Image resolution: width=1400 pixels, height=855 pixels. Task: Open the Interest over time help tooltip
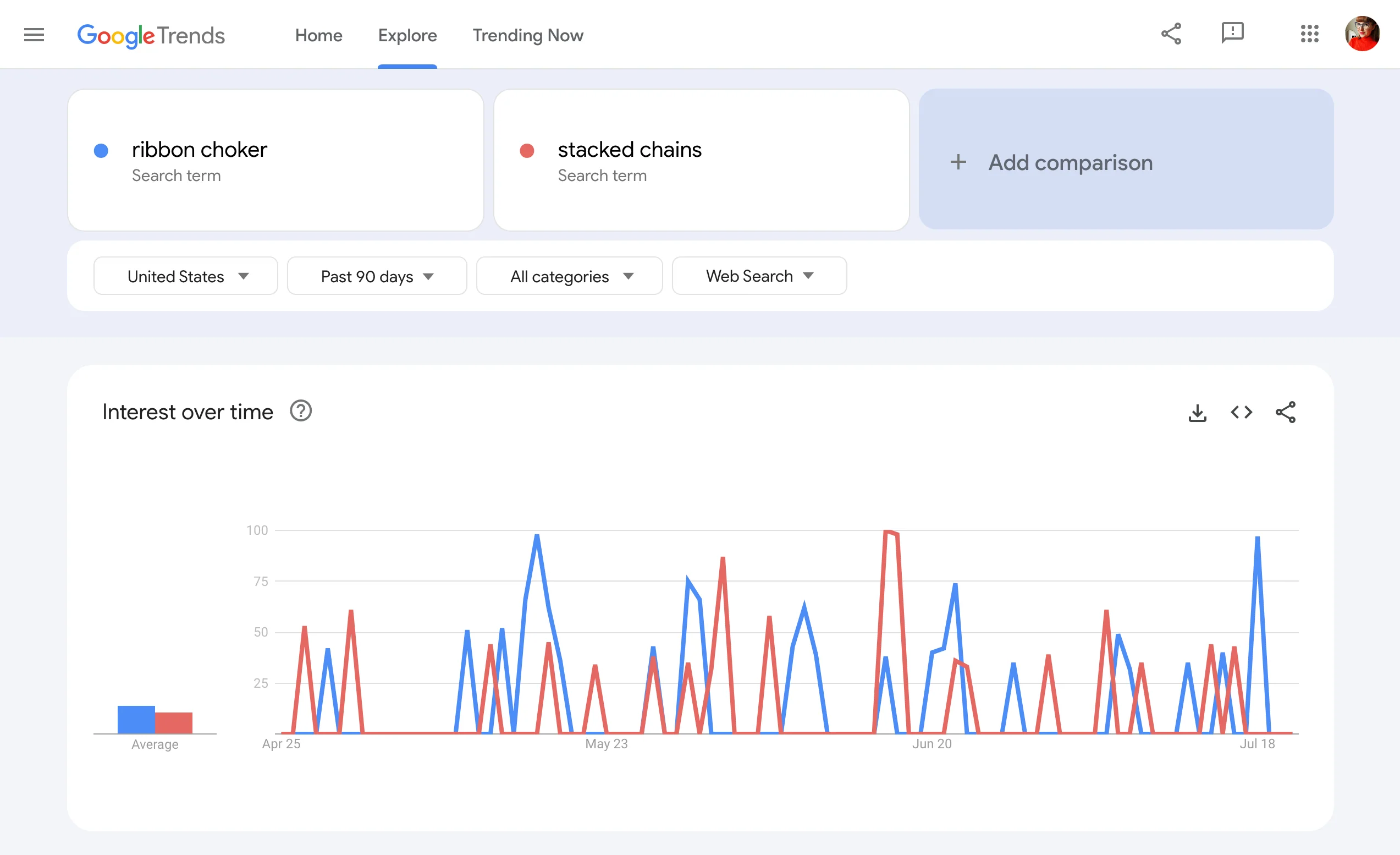tap(301, 411)
